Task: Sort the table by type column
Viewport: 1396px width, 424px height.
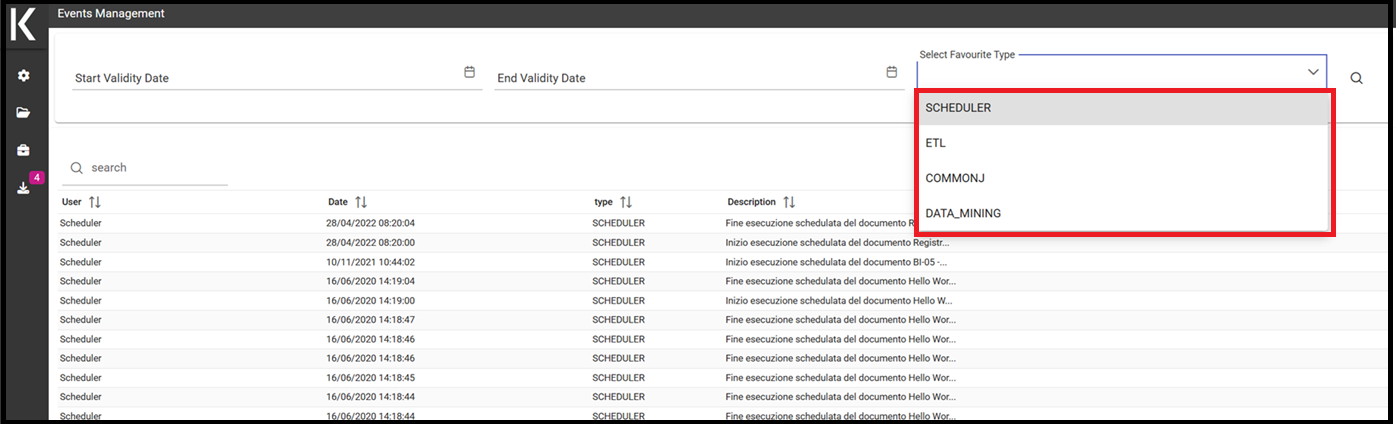Action: click(626, 202)
